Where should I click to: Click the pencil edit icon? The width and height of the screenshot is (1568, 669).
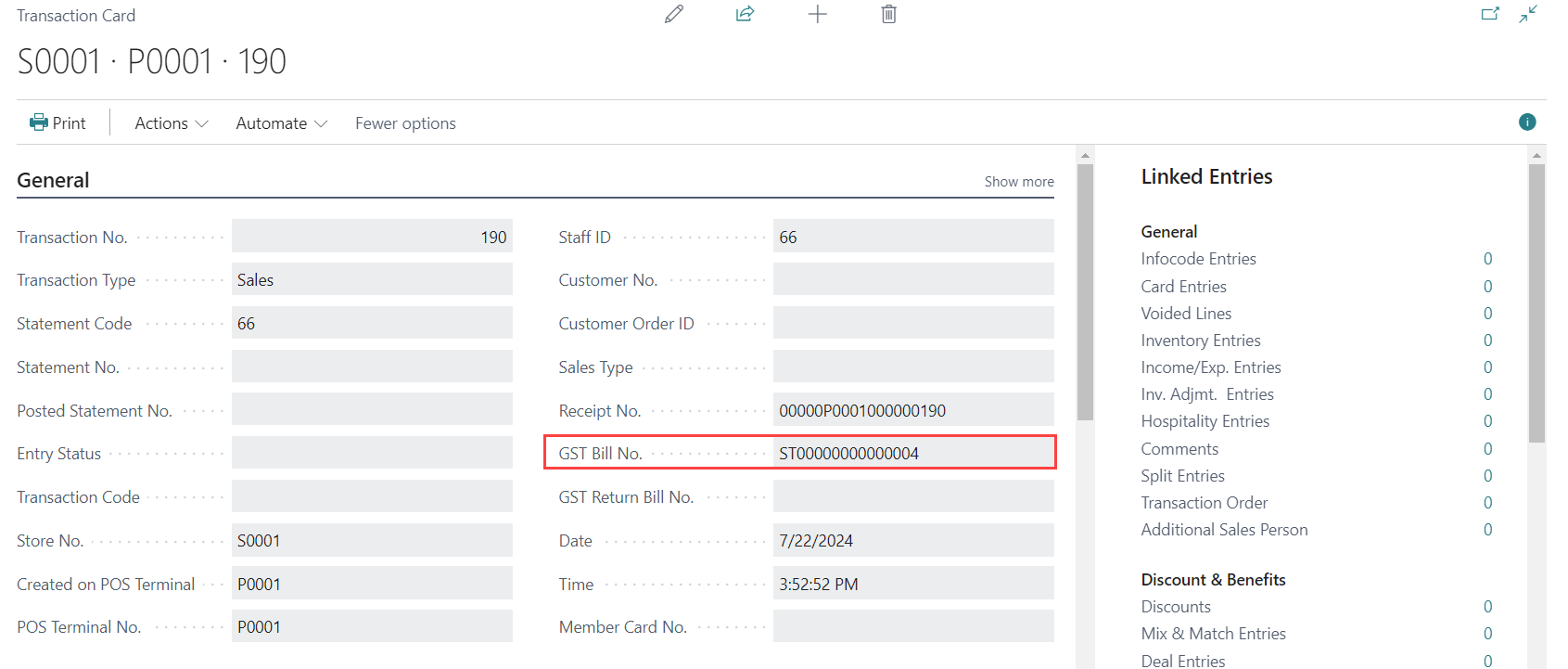(x=674, y=14)
